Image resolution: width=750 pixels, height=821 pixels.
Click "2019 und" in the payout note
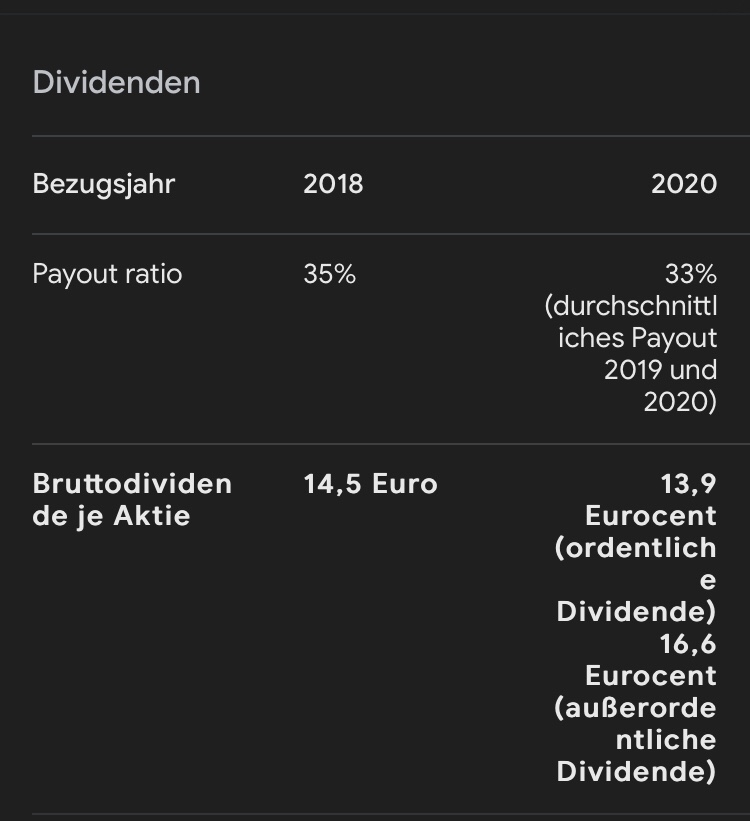click(x=660, y=370)
